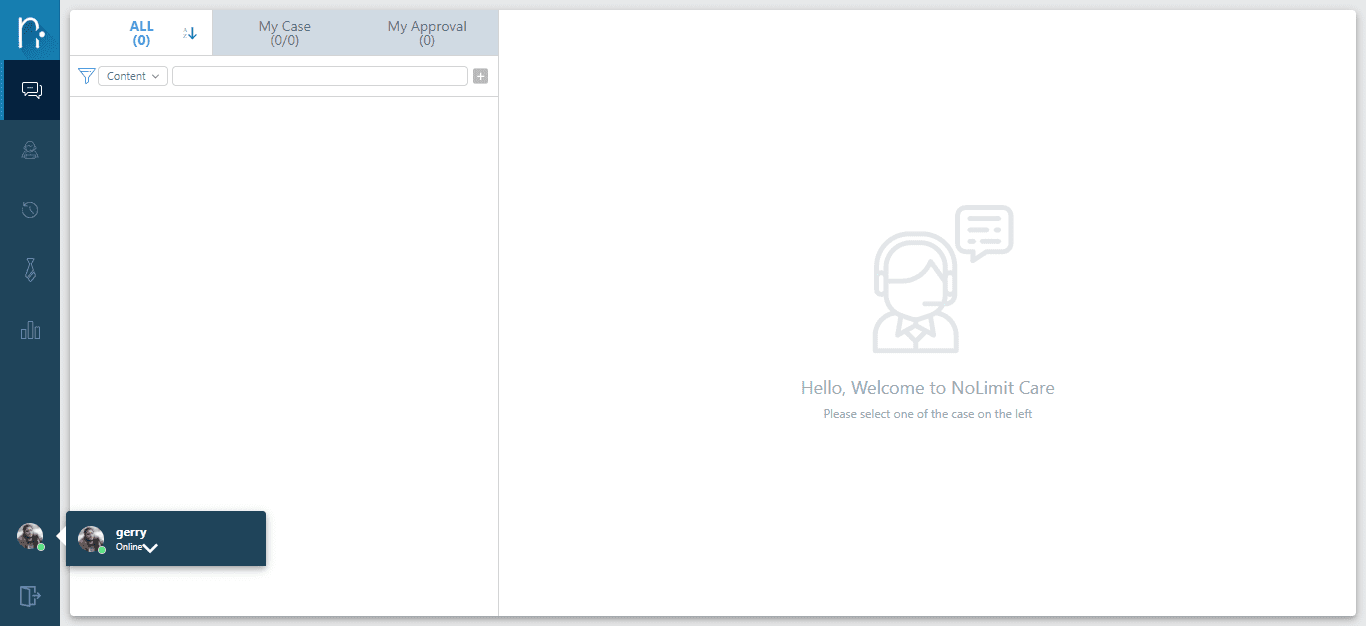This screenshot has width=1366, height=626.
Task: Switch to the ALL (0) tab
Action: 141,33
